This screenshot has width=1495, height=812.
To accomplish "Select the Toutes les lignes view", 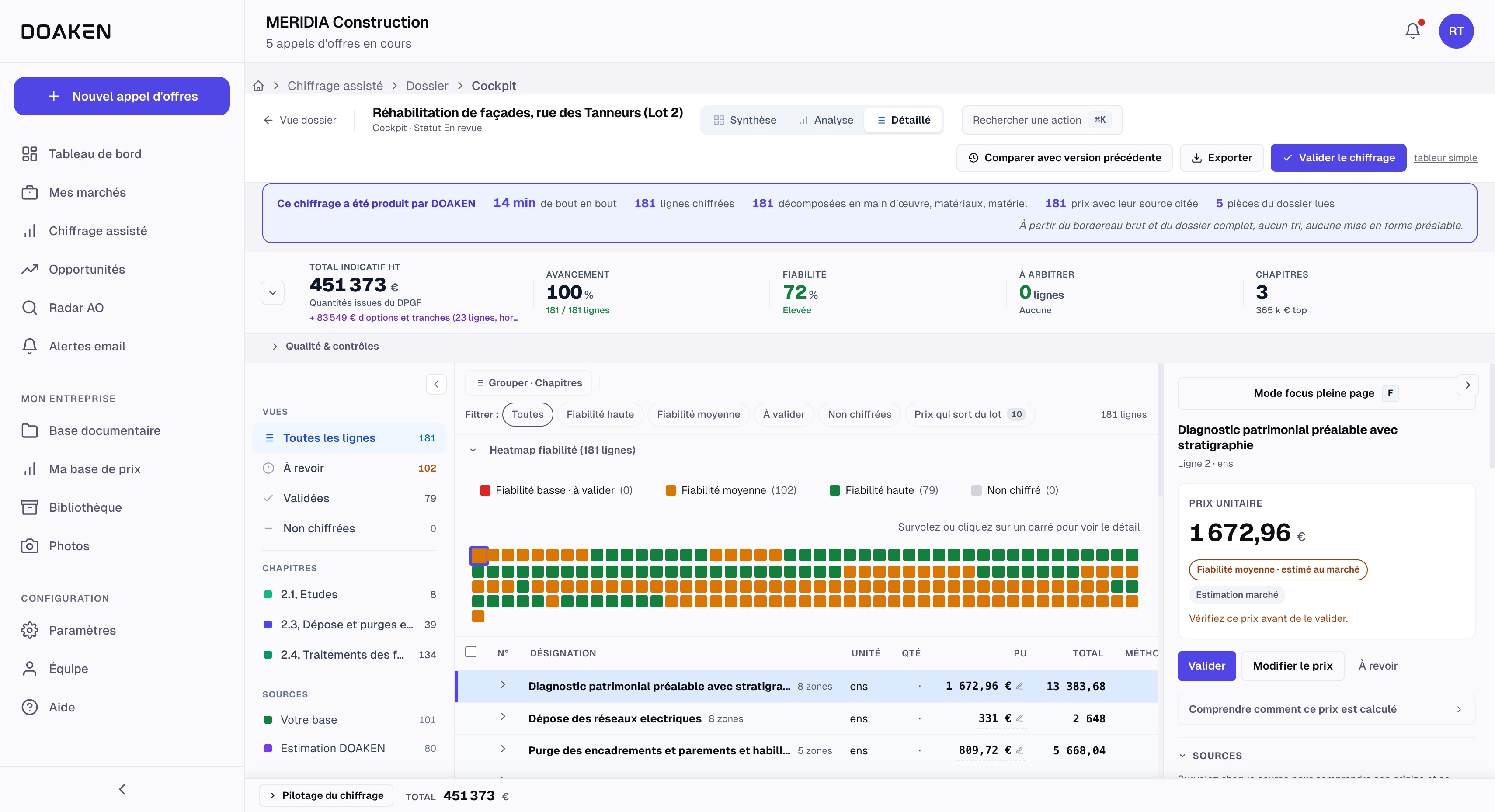I will coord(349,438).
